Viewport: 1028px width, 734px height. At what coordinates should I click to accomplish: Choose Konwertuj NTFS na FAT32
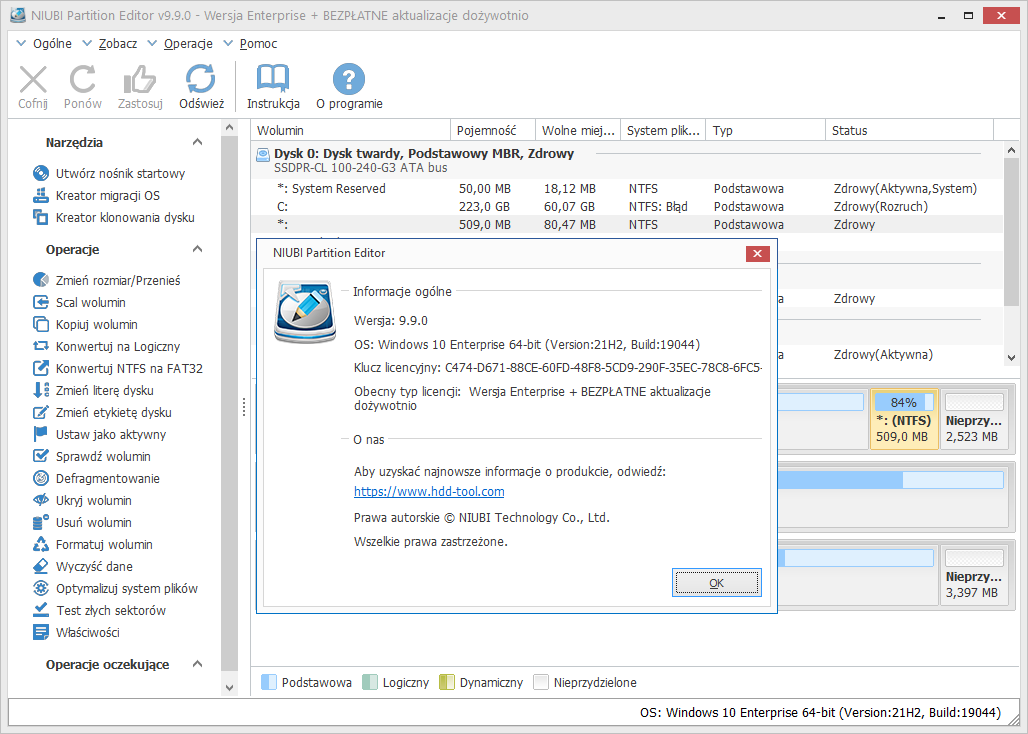118,368
